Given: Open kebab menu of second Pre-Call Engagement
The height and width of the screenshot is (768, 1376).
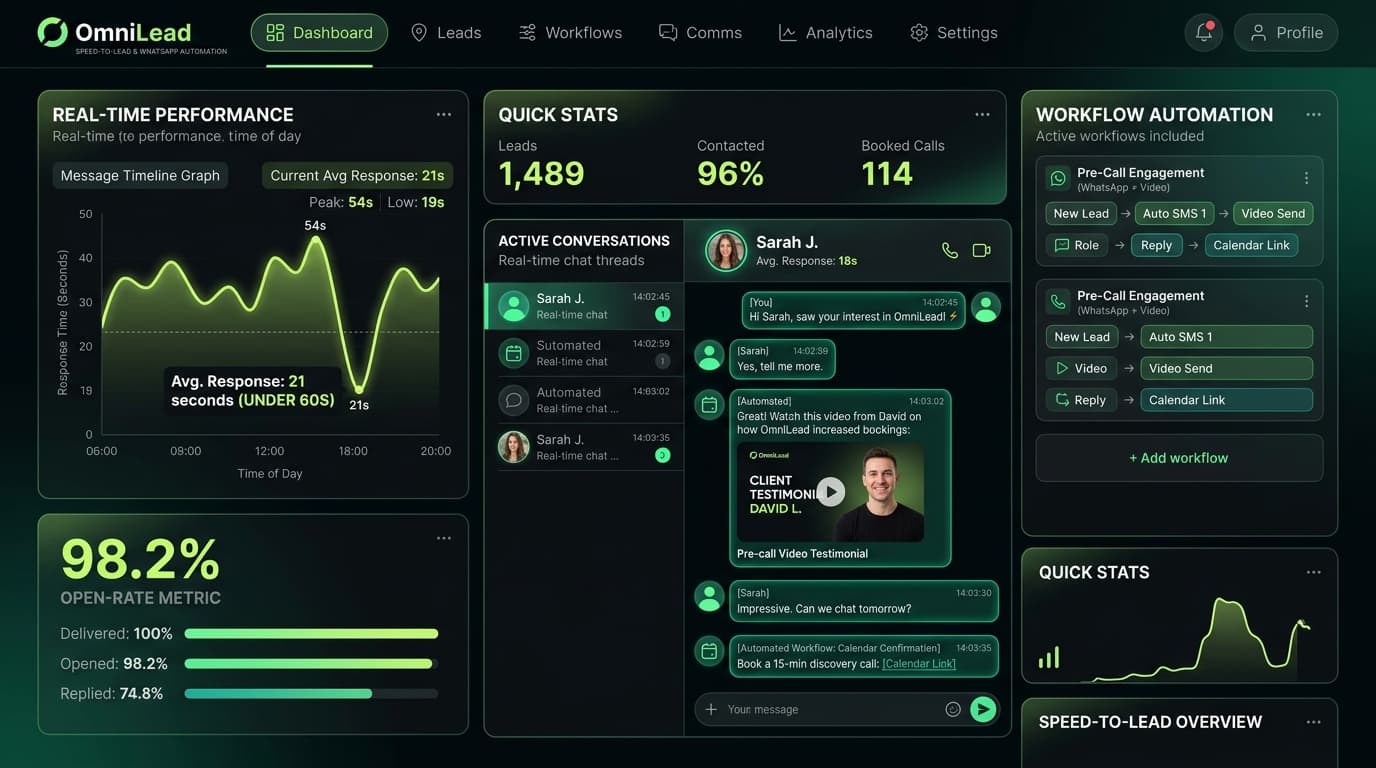Looking at the screenshot, I should [1306, 301].
